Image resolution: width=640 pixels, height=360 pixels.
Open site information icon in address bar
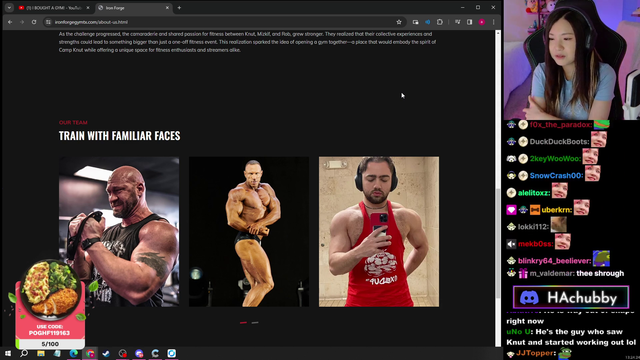(x=48, y=22)
